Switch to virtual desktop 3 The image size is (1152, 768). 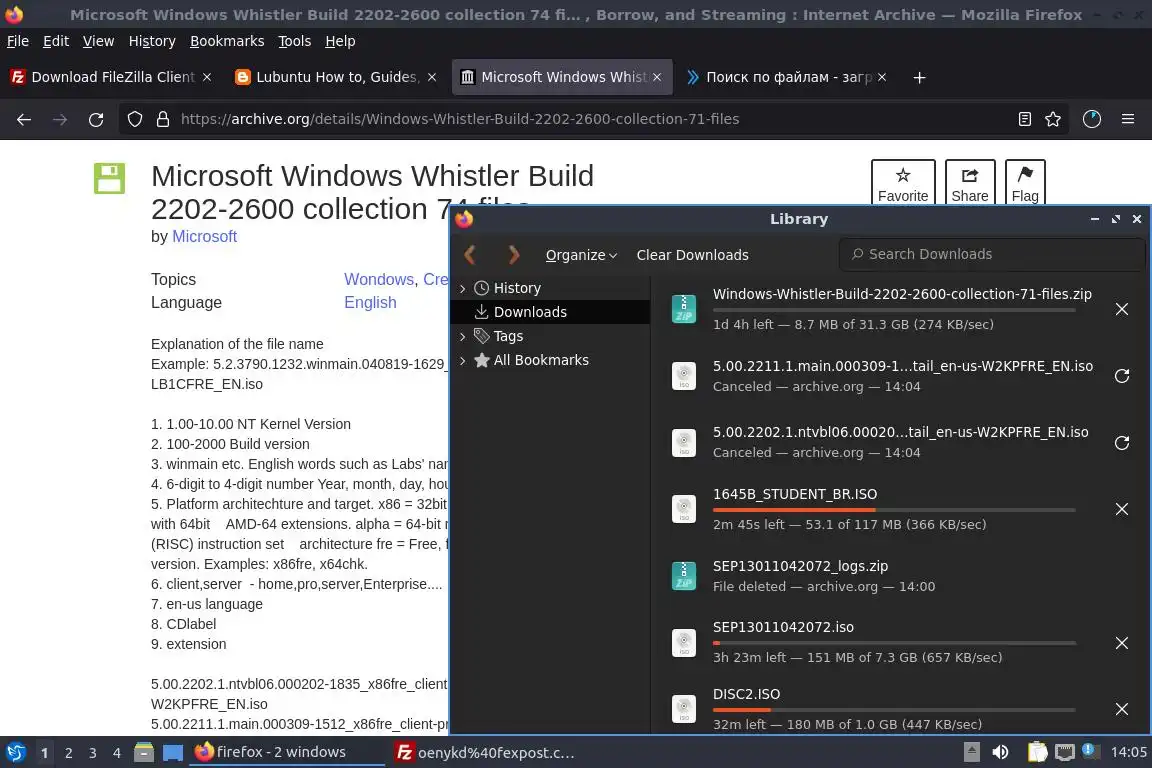coord(93,753)
